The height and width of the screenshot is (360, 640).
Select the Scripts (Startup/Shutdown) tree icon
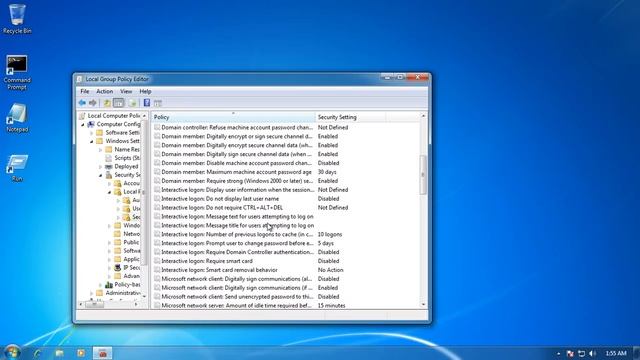tap(109, 158)
